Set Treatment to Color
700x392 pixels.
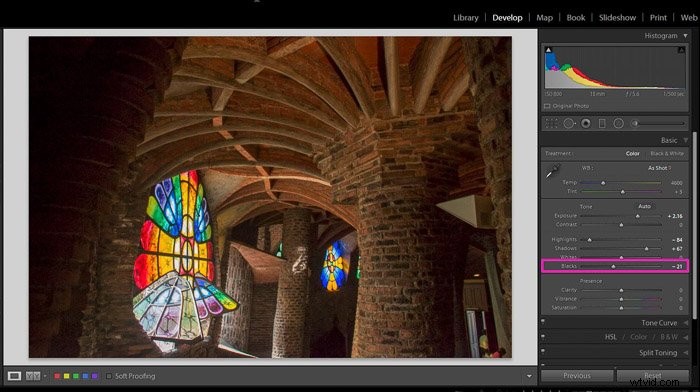(x=632, y=154)
